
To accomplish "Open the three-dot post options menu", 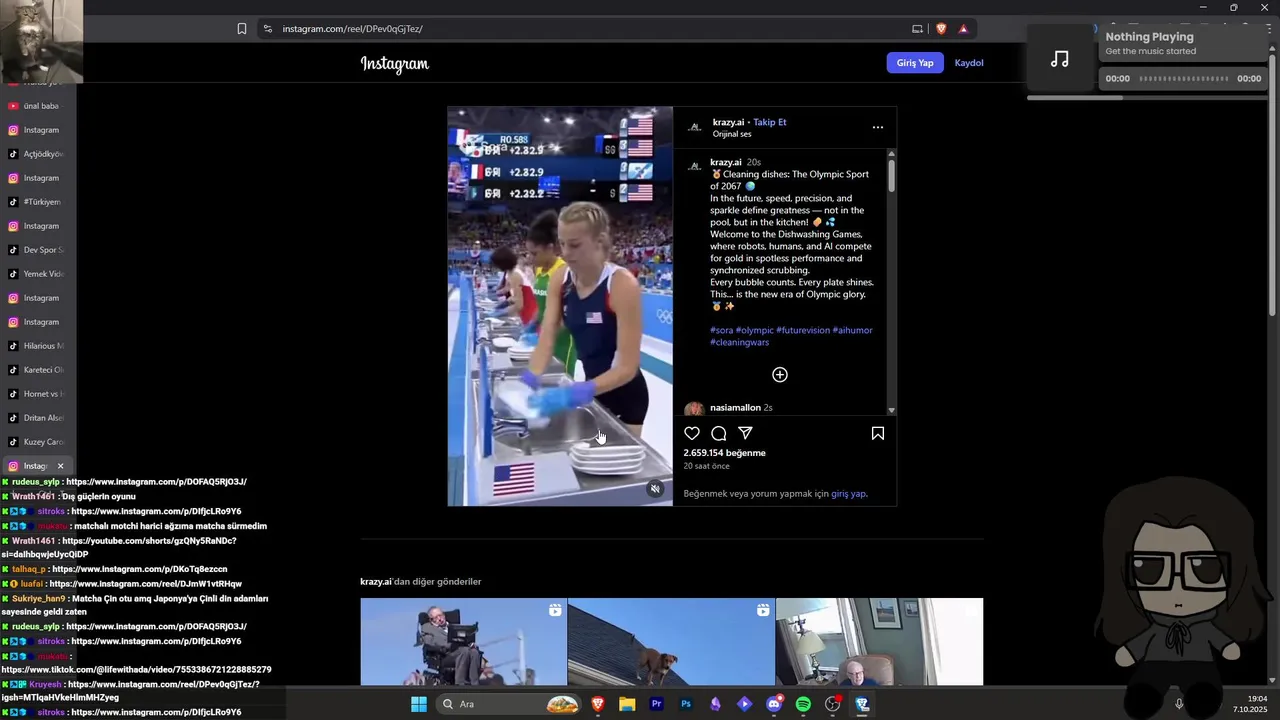I will point(877,127).
